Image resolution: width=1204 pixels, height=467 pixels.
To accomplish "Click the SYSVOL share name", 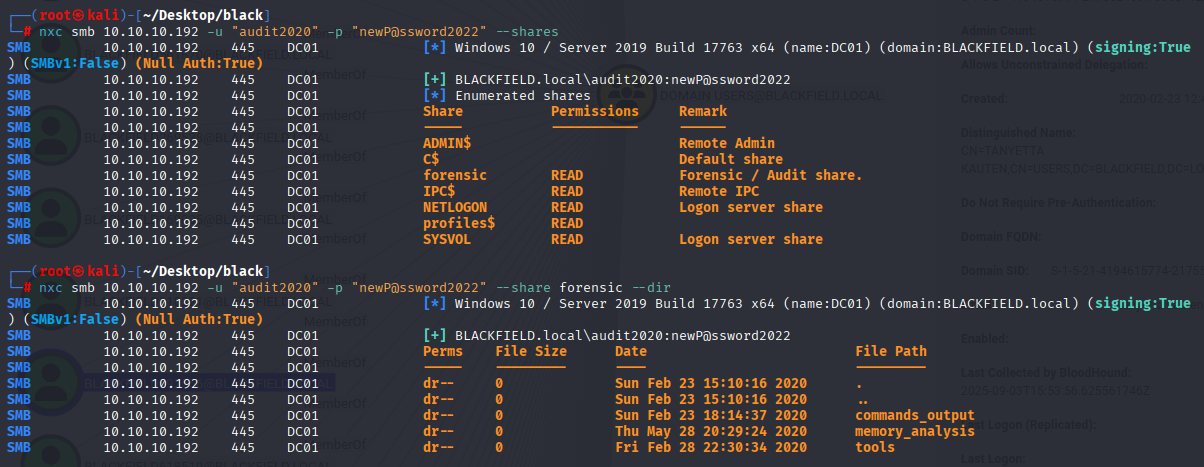I will (x=447, y=239).
